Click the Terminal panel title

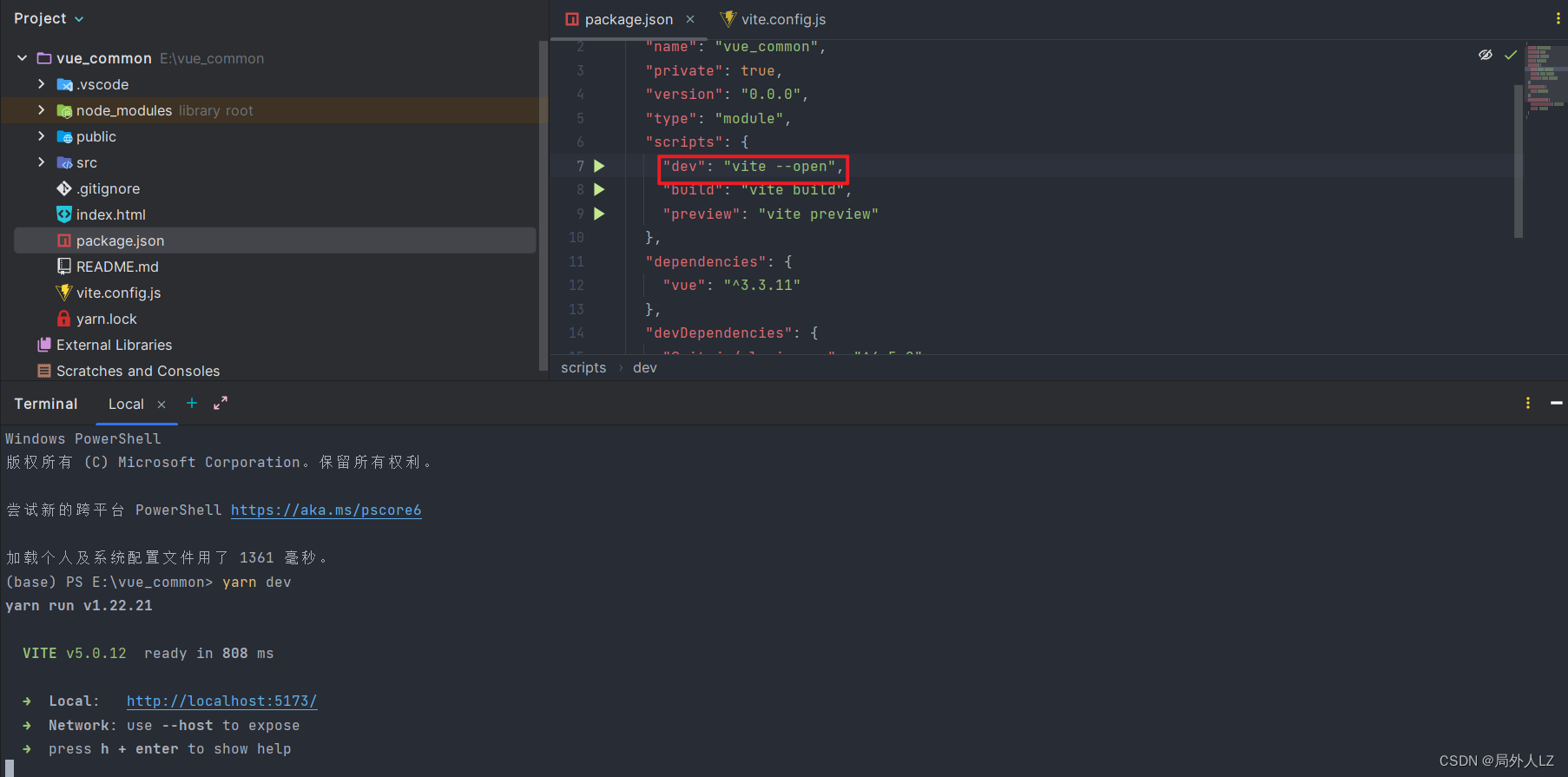click(x=46, y=404)
